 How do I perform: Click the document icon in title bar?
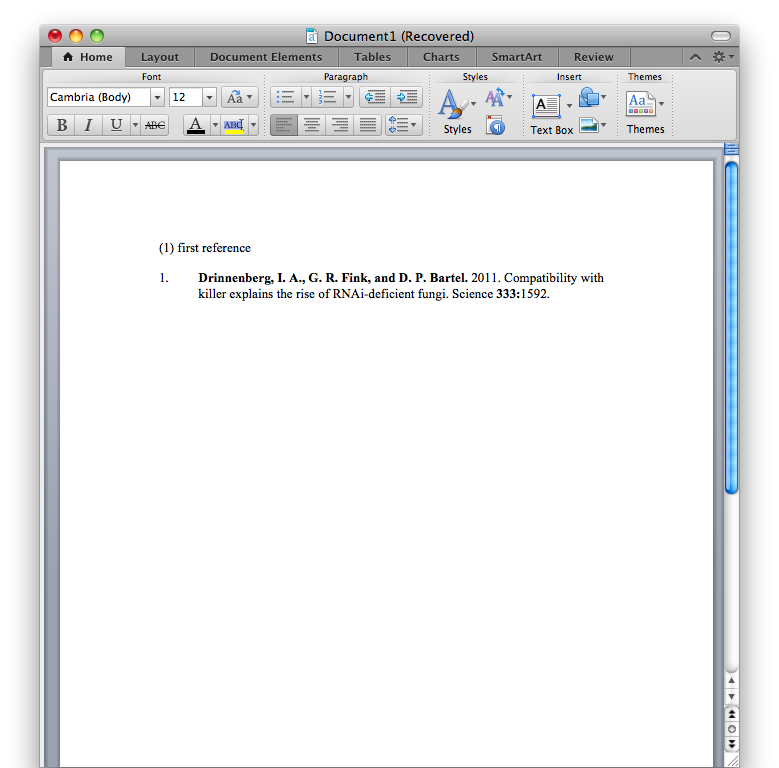[312, 36]
